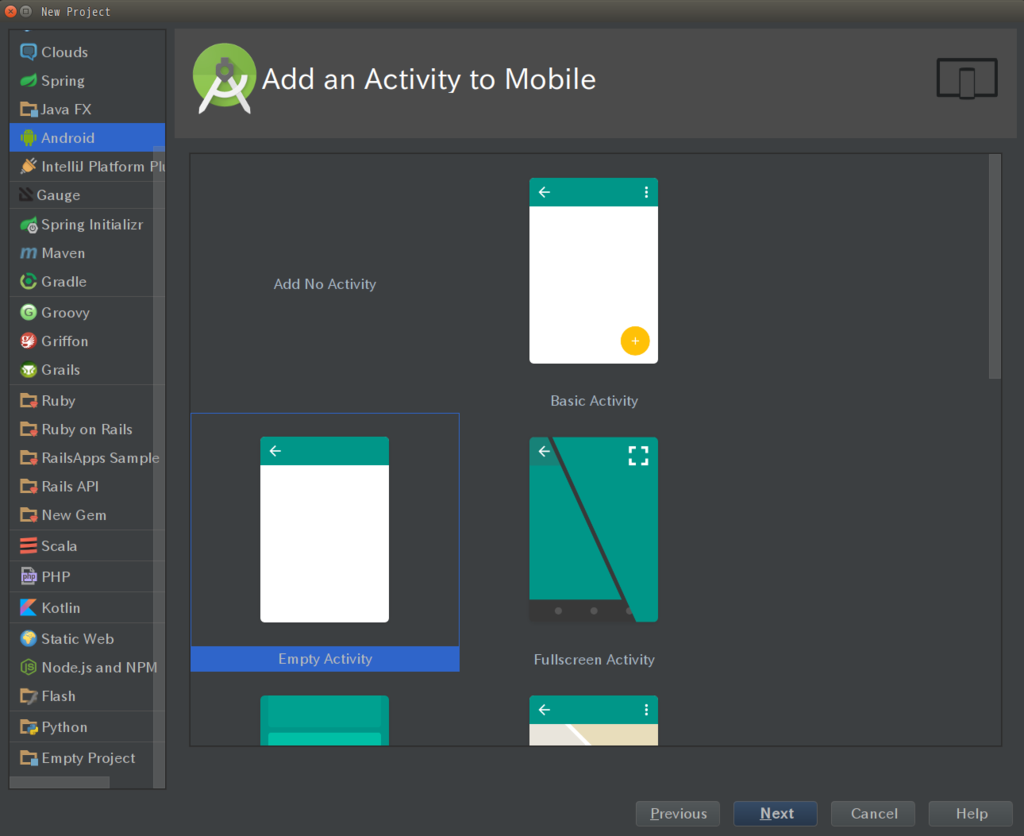Viewport: 1024px width, 836px height.
Task: Choose the Empty Activity template thumbnail
Action: [325, 530]
